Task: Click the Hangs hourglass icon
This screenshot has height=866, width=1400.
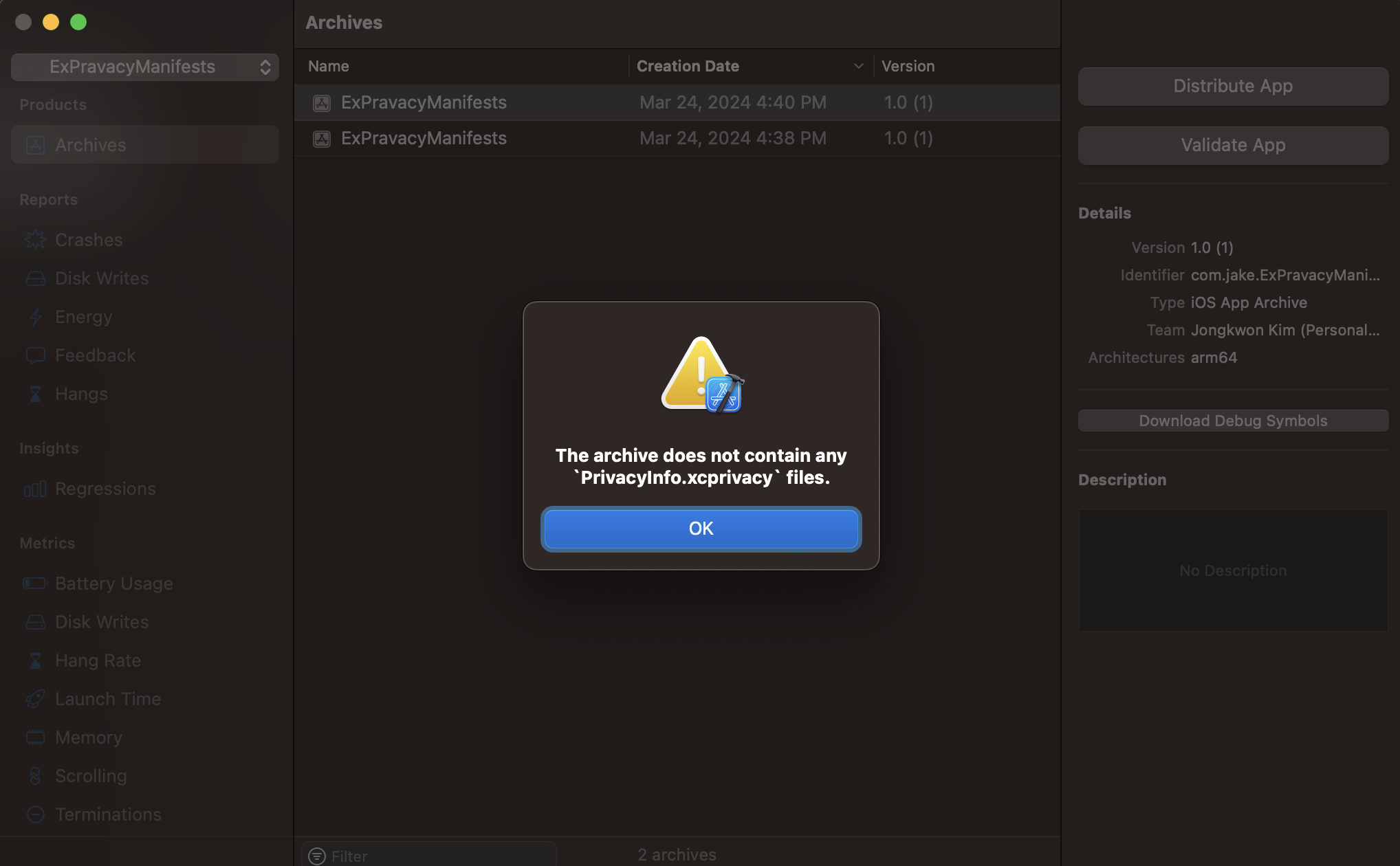Action: point(35,394)
